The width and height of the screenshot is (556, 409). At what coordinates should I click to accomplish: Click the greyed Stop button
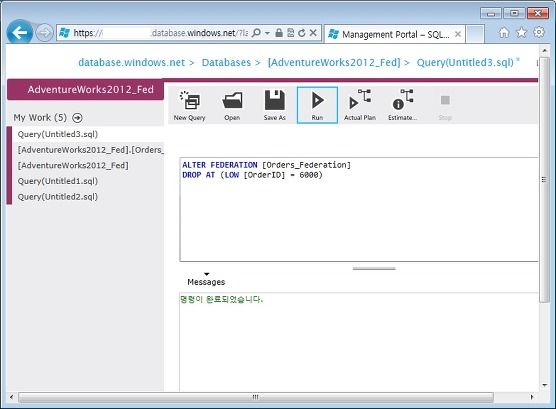[x=445, y=105]
